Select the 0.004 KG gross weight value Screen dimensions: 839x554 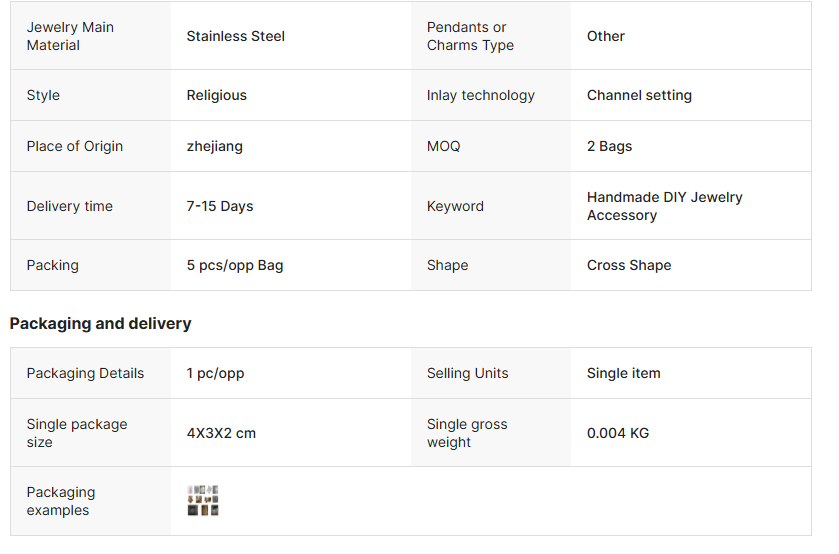click(618, 433)
